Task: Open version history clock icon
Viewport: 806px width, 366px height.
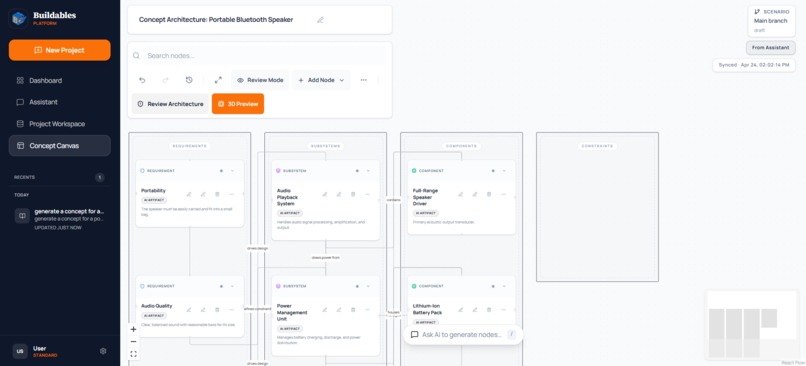Action: click(189, 80)
